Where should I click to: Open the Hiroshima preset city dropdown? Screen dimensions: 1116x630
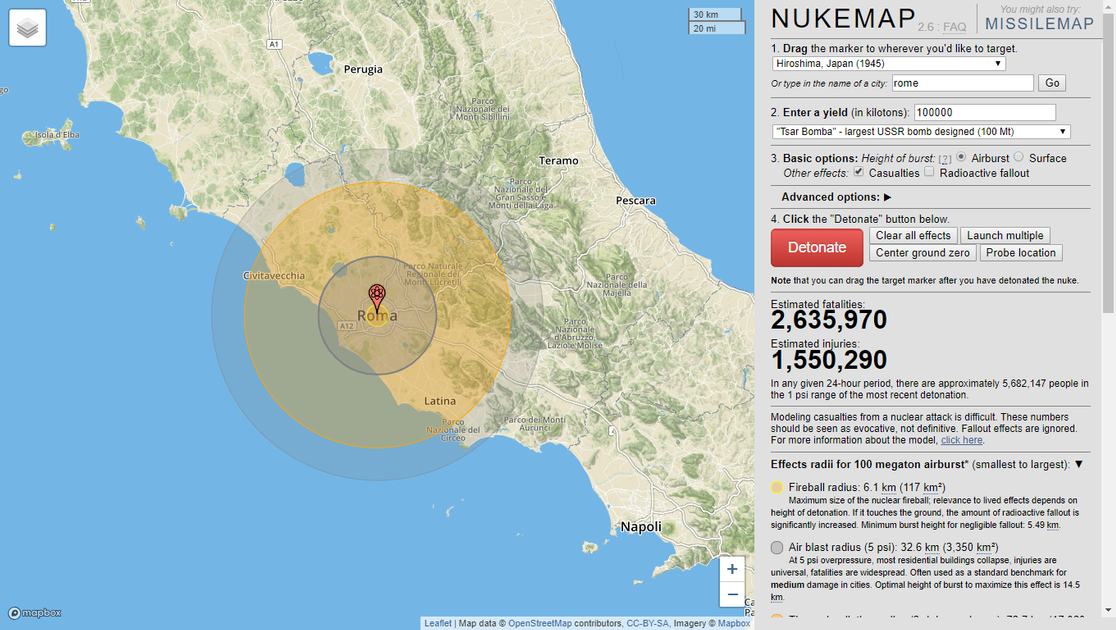pos(888,62)
